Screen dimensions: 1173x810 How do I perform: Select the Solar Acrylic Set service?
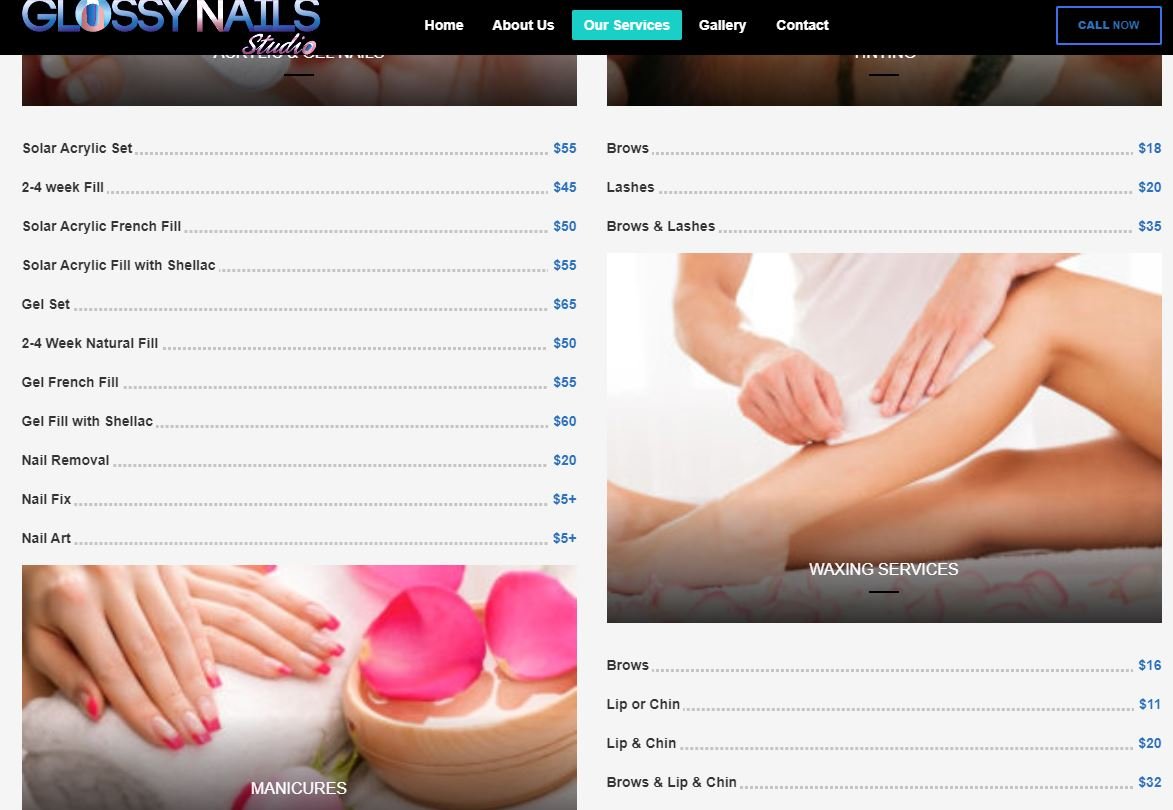pos(77,148)
